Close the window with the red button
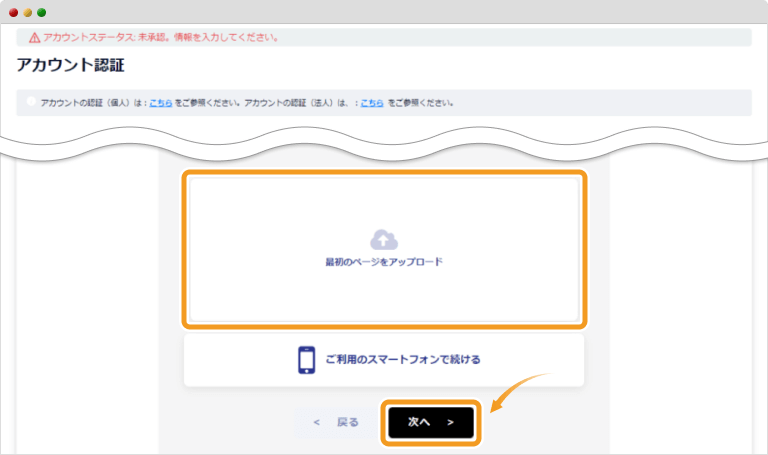 [14, 12]
